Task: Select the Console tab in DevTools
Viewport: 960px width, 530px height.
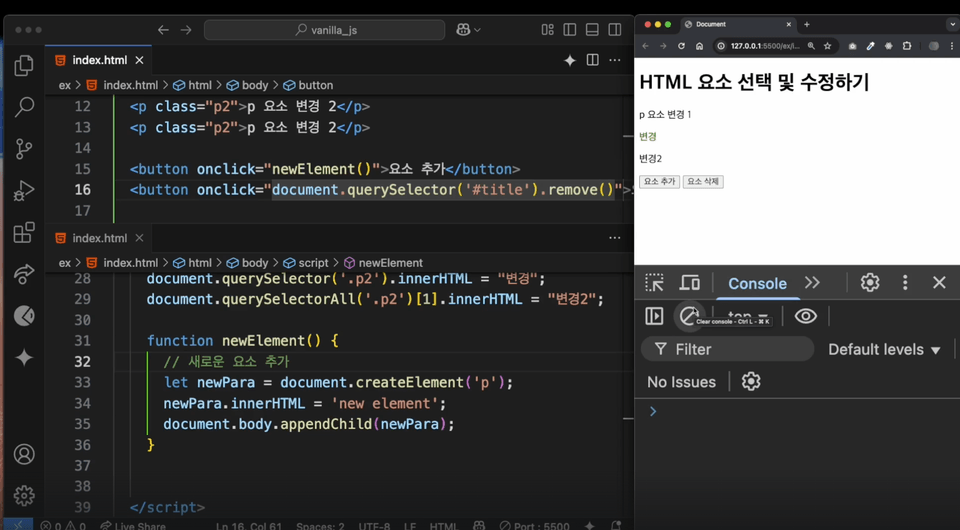Action: (x=757, y=283)
